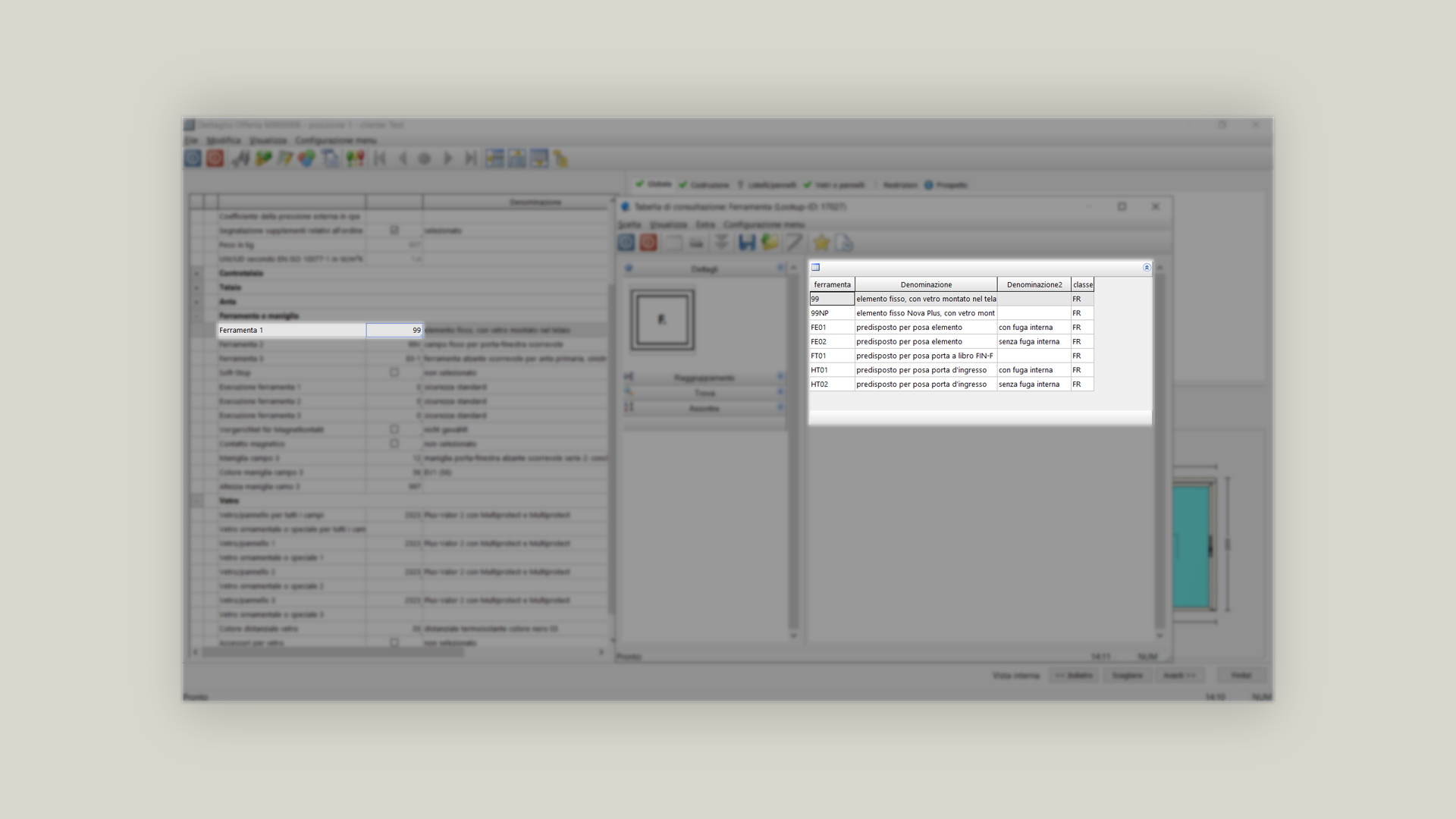Select the 99NP code cell

tap(832, 313)
